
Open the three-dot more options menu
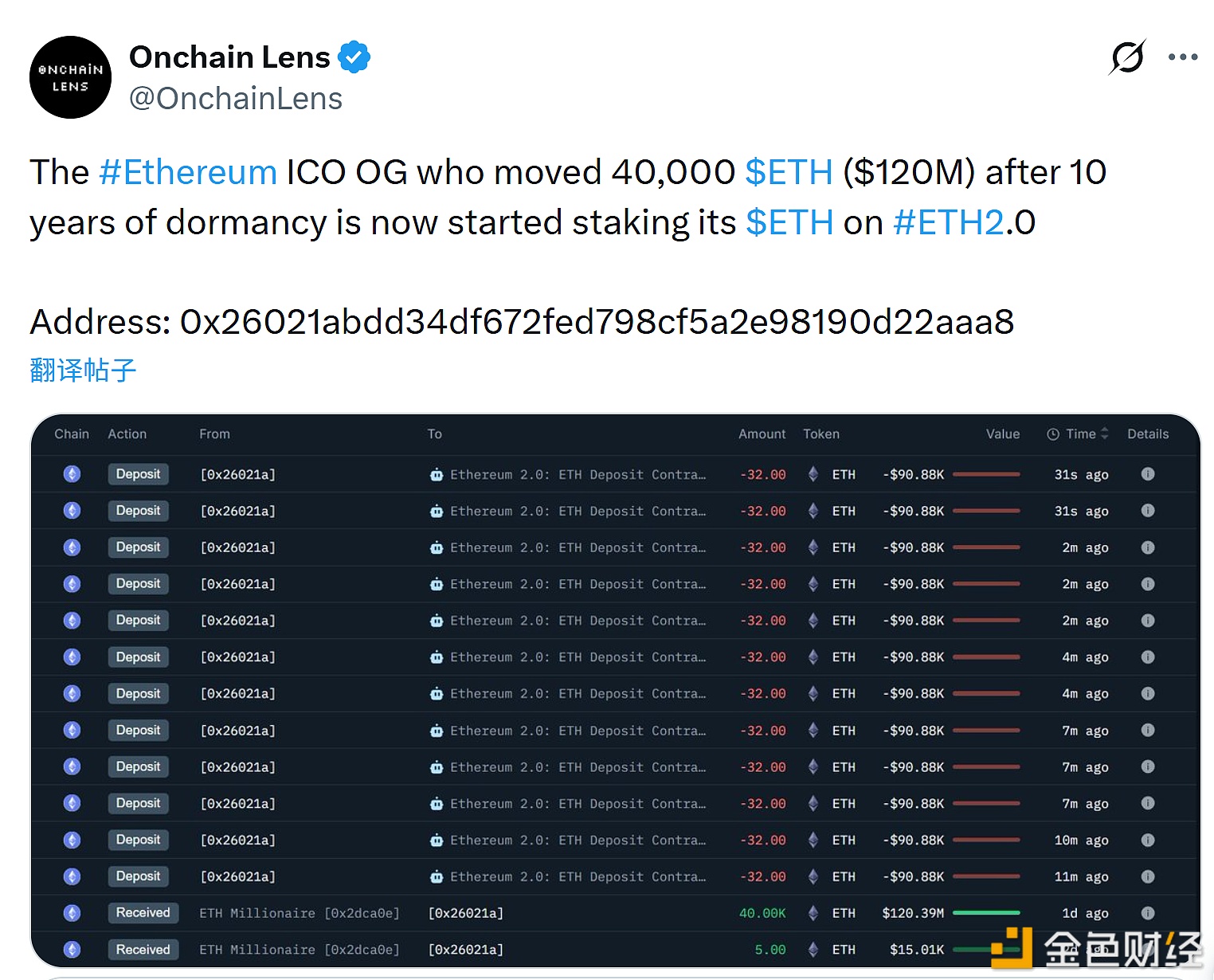[1183, 57]
